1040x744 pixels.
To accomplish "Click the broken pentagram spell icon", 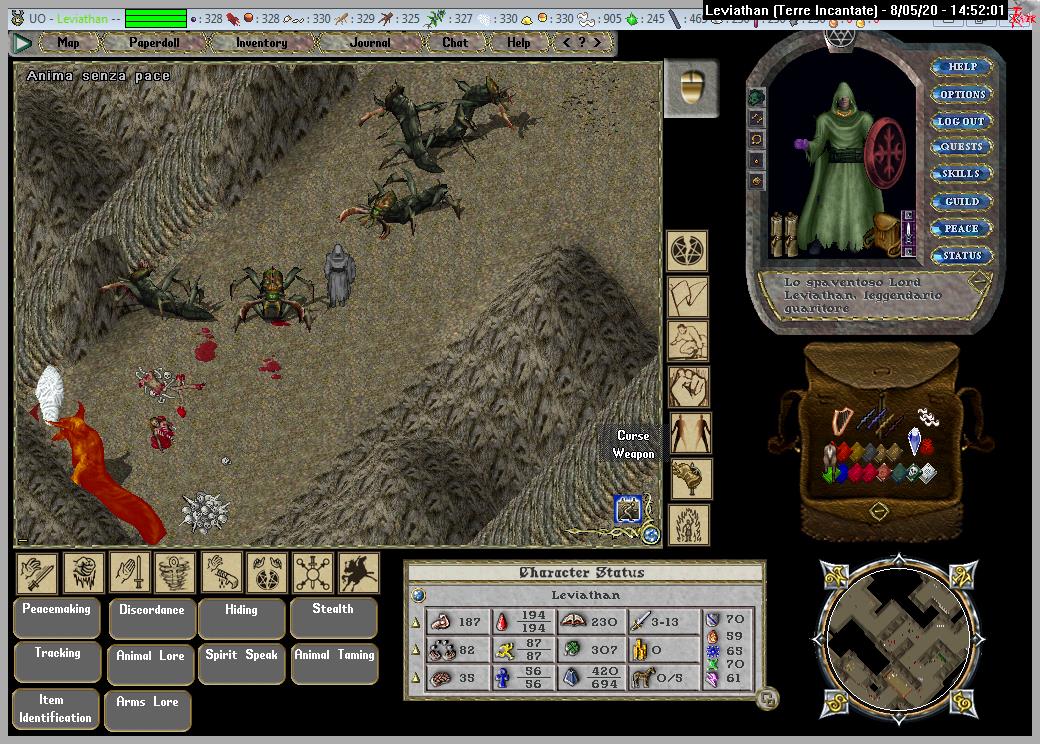I will click(x=688, y=251).
